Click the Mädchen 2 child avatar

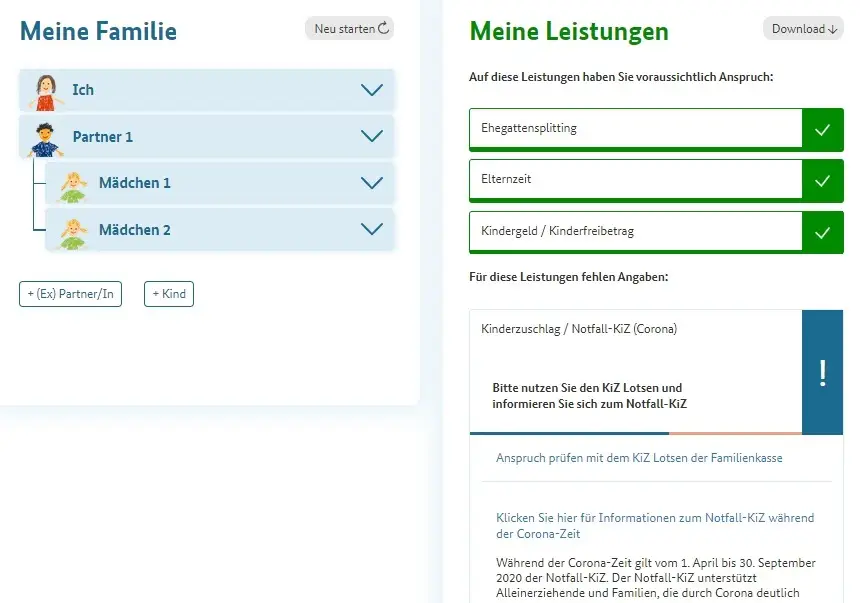point(72,231)
